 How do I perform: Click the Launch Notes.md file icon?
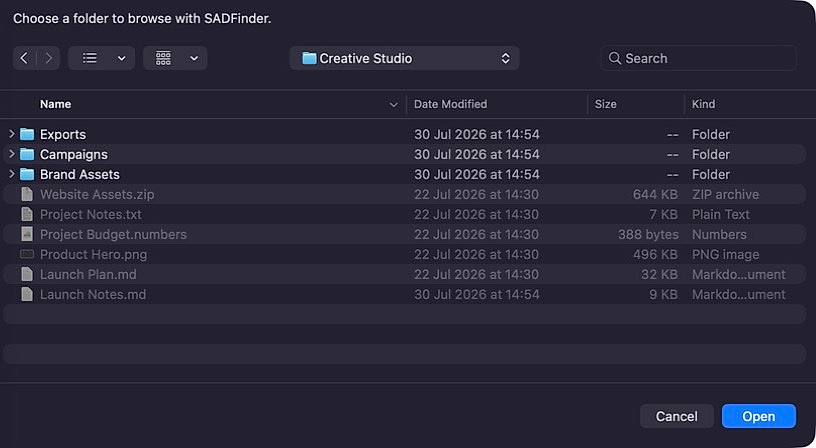27,295
